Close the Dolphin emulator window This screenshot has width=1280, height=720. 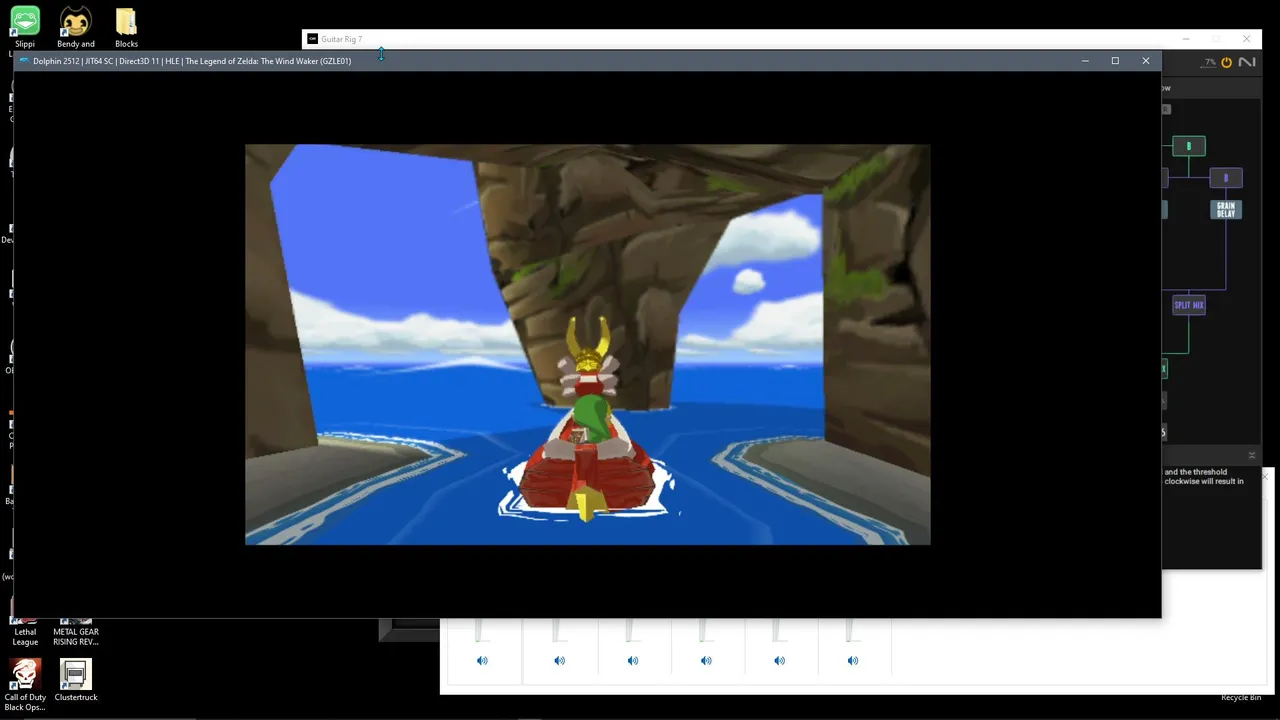[1146, 61]
